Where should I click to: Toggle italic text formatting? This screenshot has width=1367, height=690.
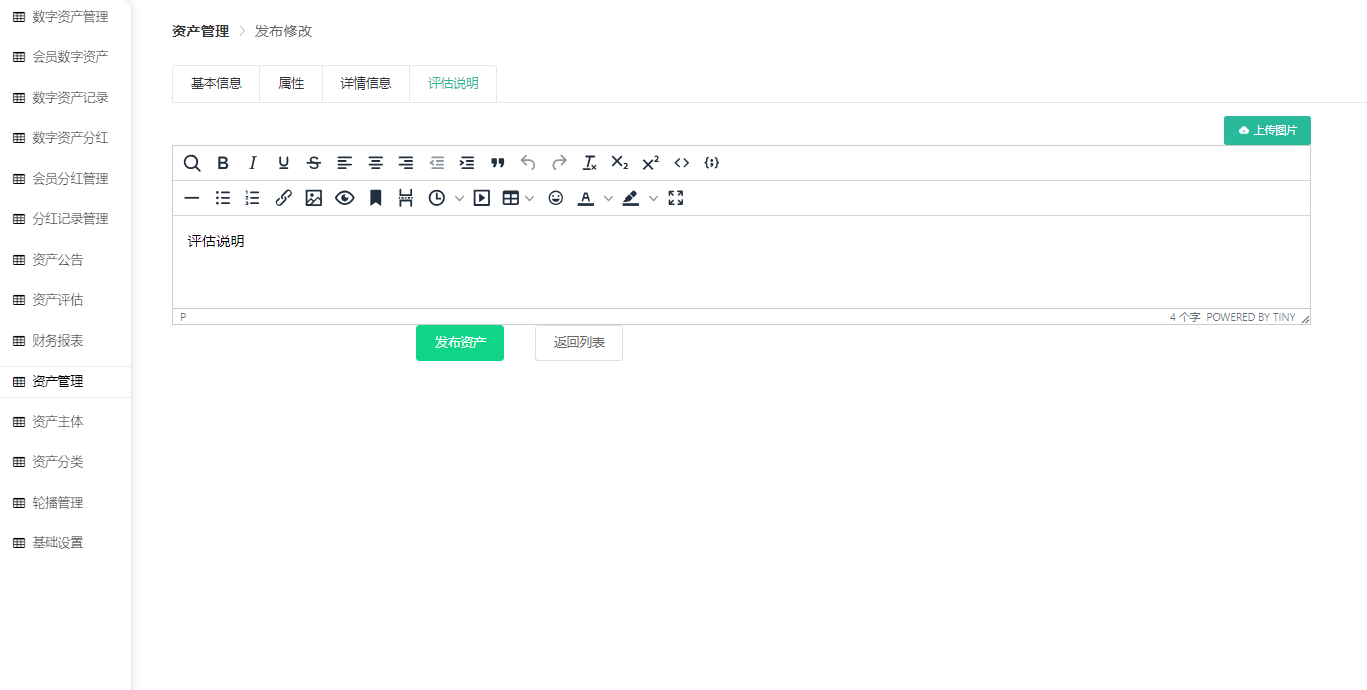[253, 163]
